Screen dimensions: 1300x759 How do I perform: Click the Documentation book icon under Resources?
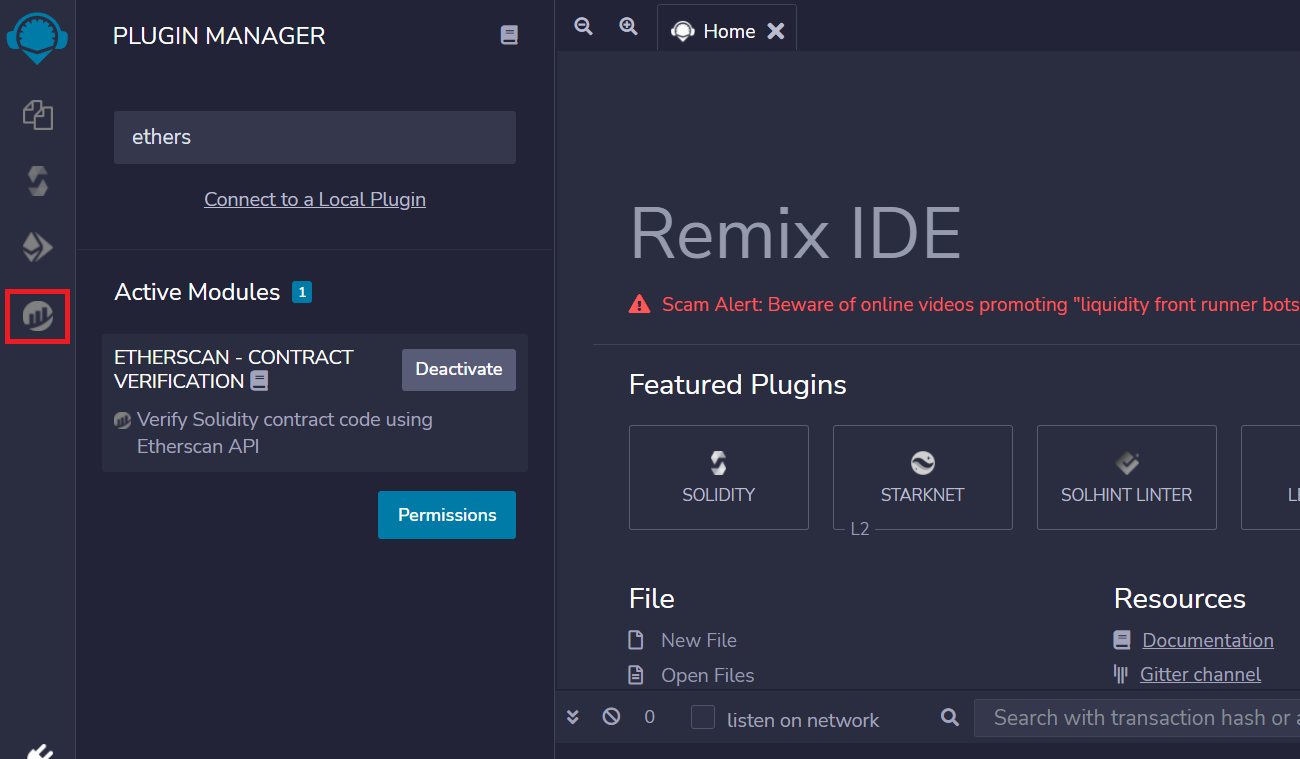tap(1122, 640)
